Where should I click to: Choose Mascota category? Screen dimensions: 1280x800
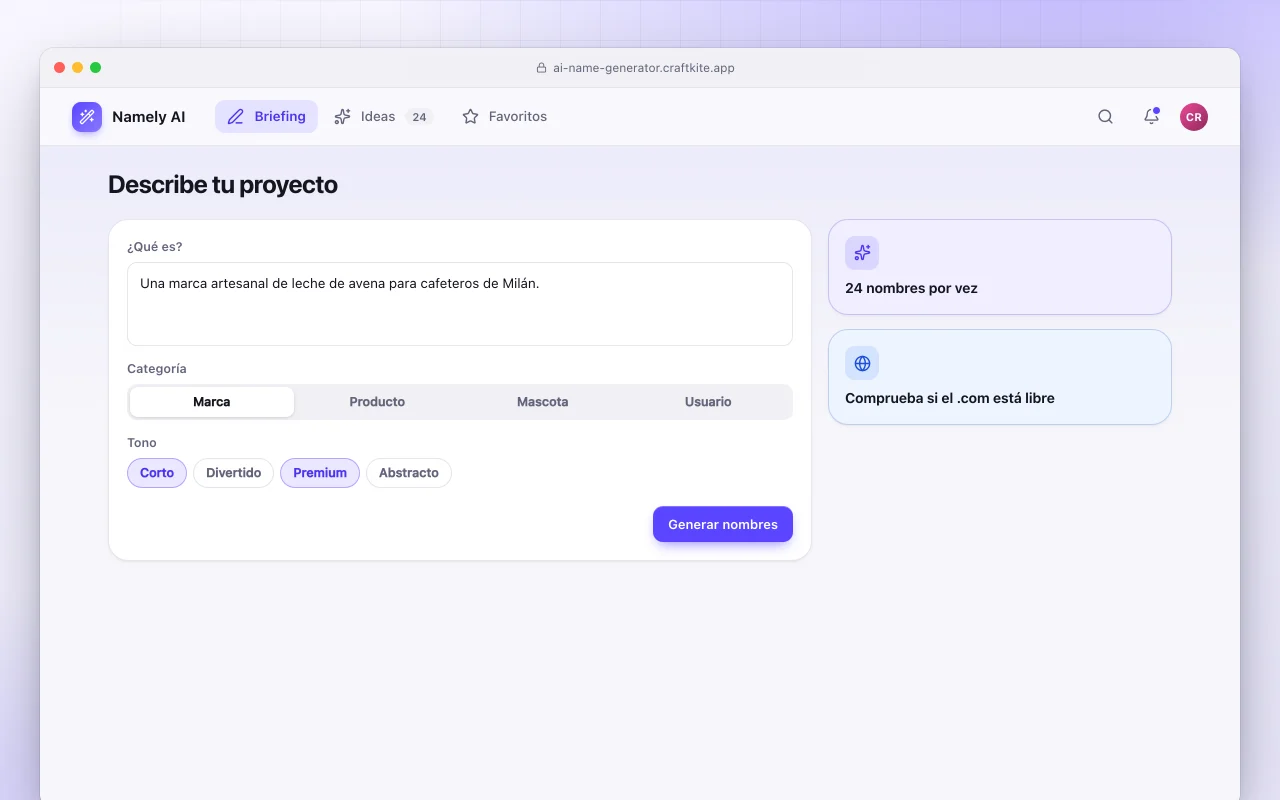click(543, 402)
